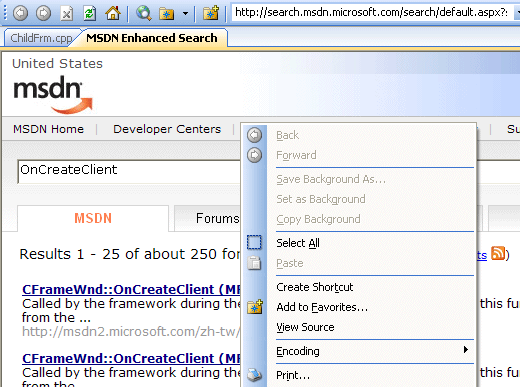520x387 pixels.
Task: Click the orange RSS feed icon
Action: [498, 253]
